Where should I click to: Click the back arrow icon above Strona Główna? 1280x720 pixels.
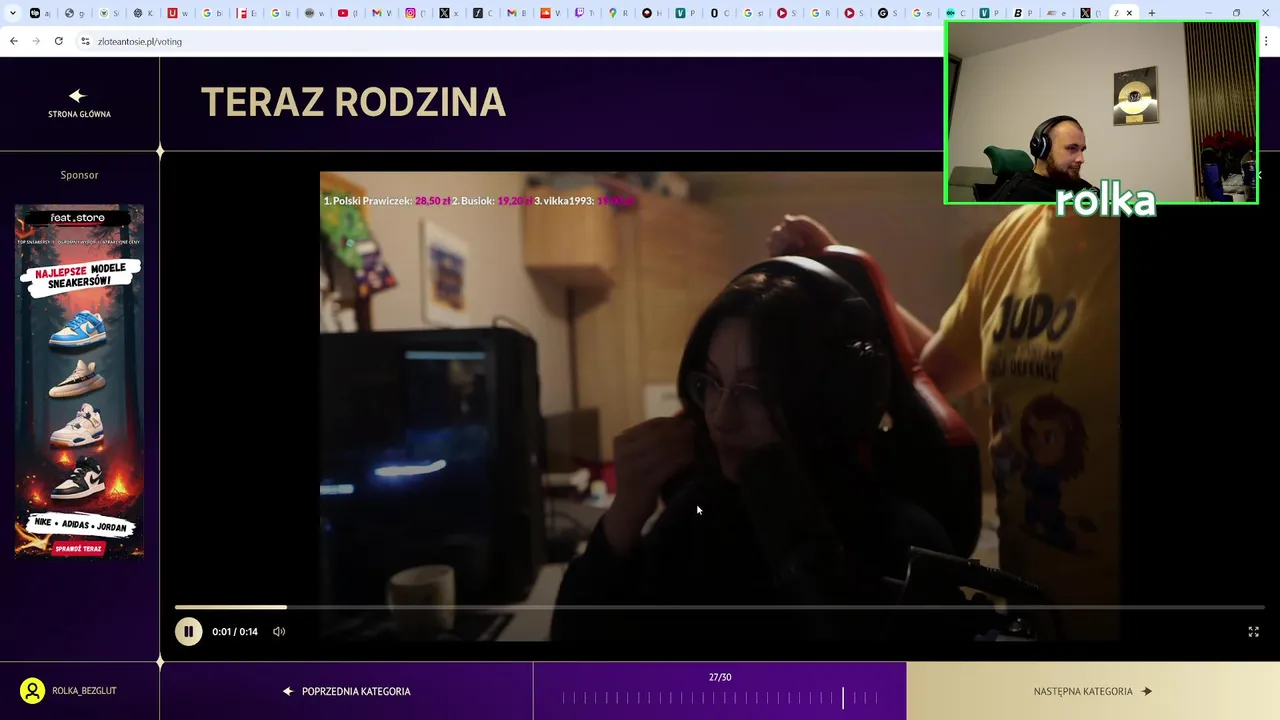click(x=78, y=96)
